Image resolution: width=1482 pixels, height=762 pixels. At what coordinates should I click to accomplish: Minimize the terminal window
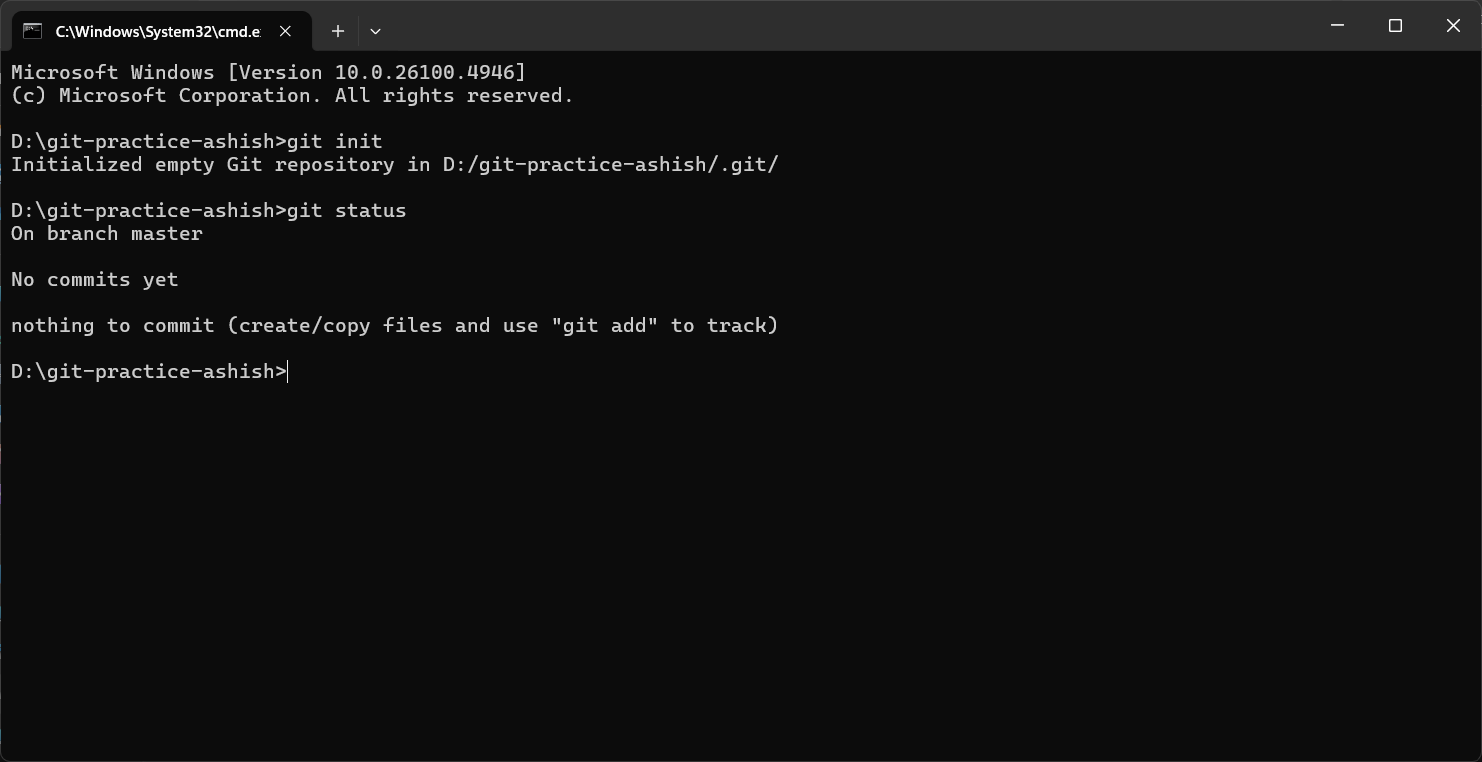[1337, 26]
